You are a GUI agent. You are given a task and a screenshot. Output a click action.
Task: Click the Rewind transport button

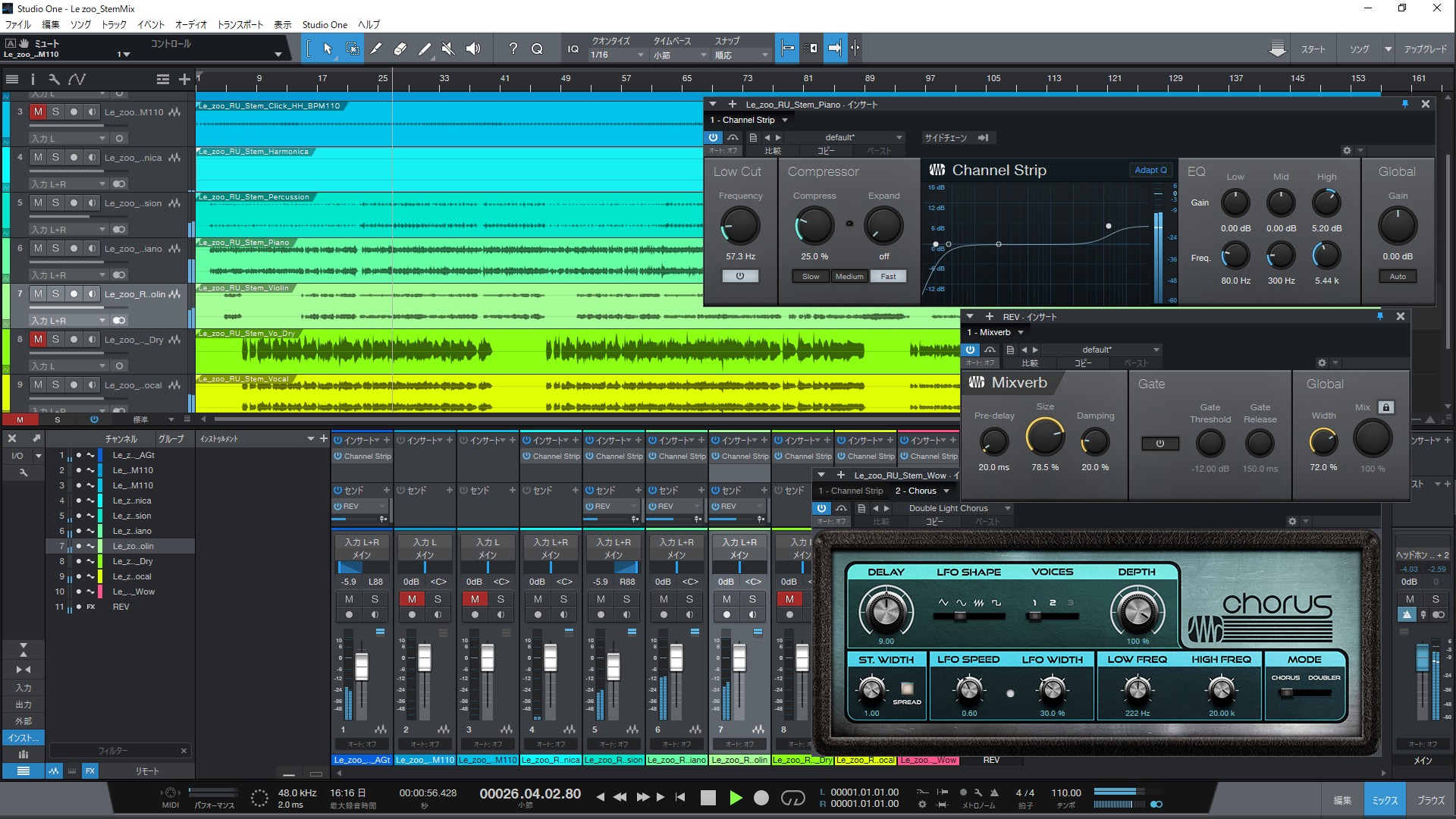coord(620,797)
